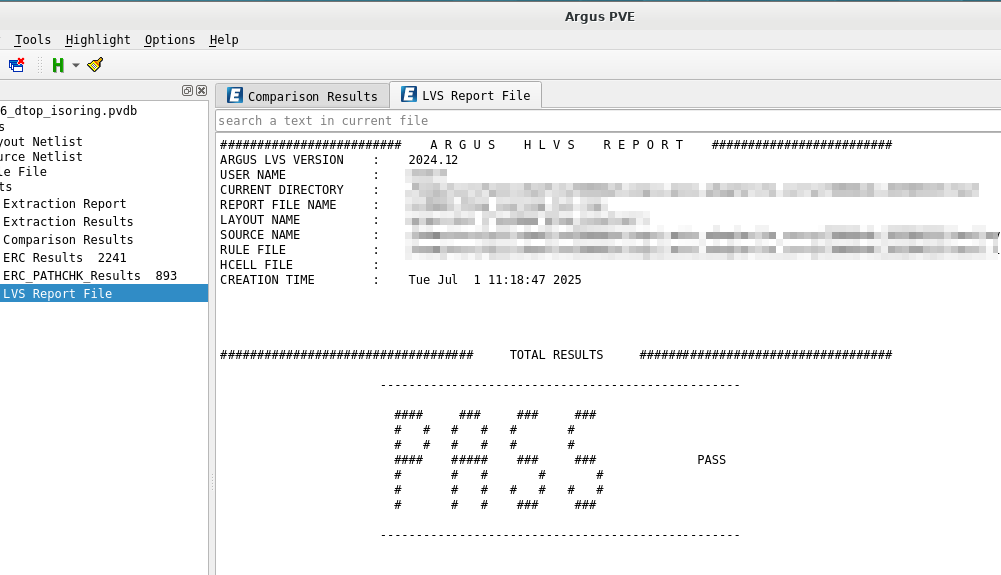This screenshot has height=575, width=1001.
Task: Open the Help menu
Action: [x=224, y=40]
